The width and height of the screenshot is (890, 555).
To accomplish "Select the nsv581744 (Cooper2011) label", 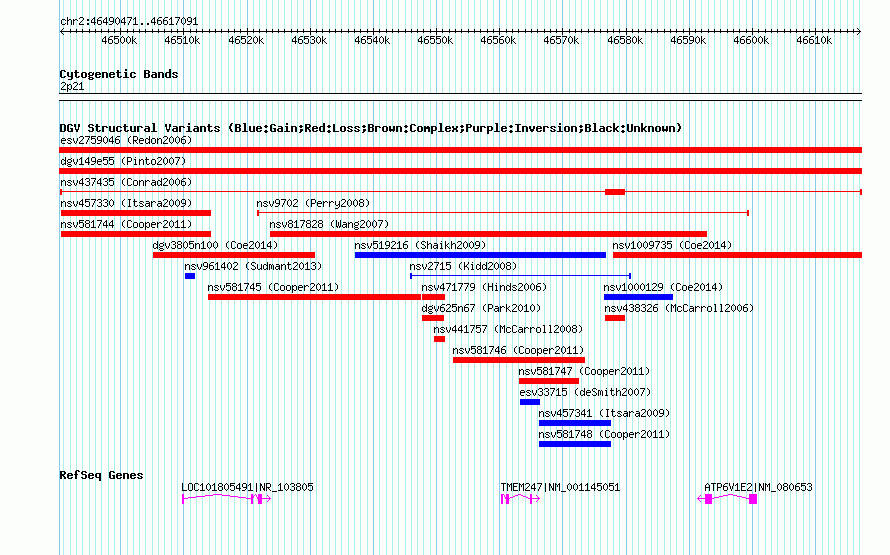I will 126,224.
